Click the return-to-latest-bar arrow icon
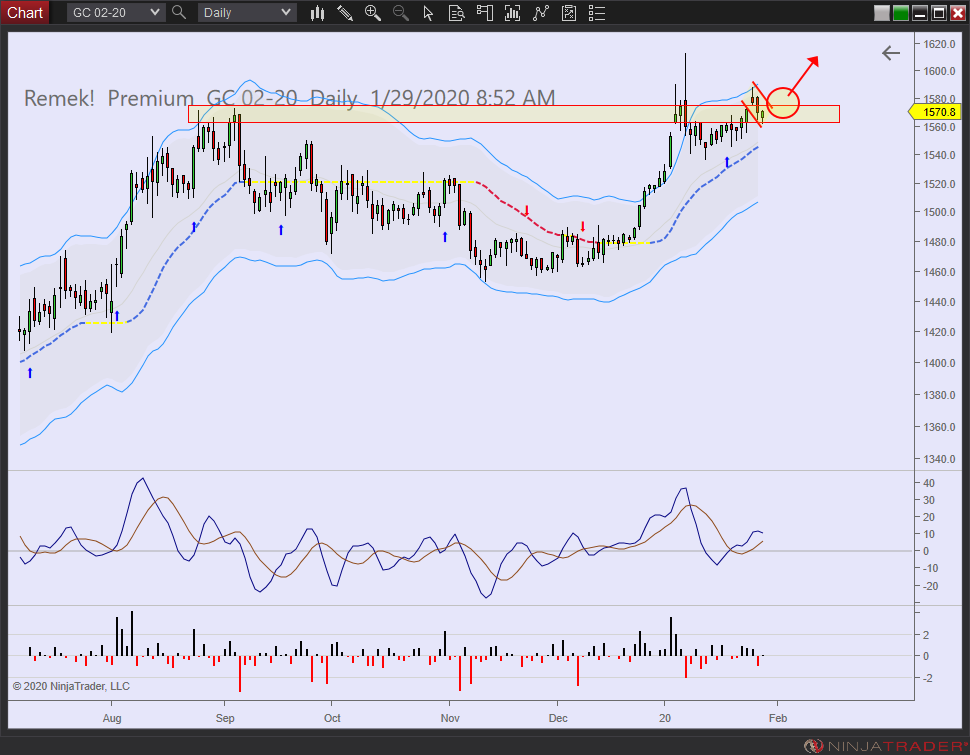Screen dimensions: 970x755 (891, 53)
